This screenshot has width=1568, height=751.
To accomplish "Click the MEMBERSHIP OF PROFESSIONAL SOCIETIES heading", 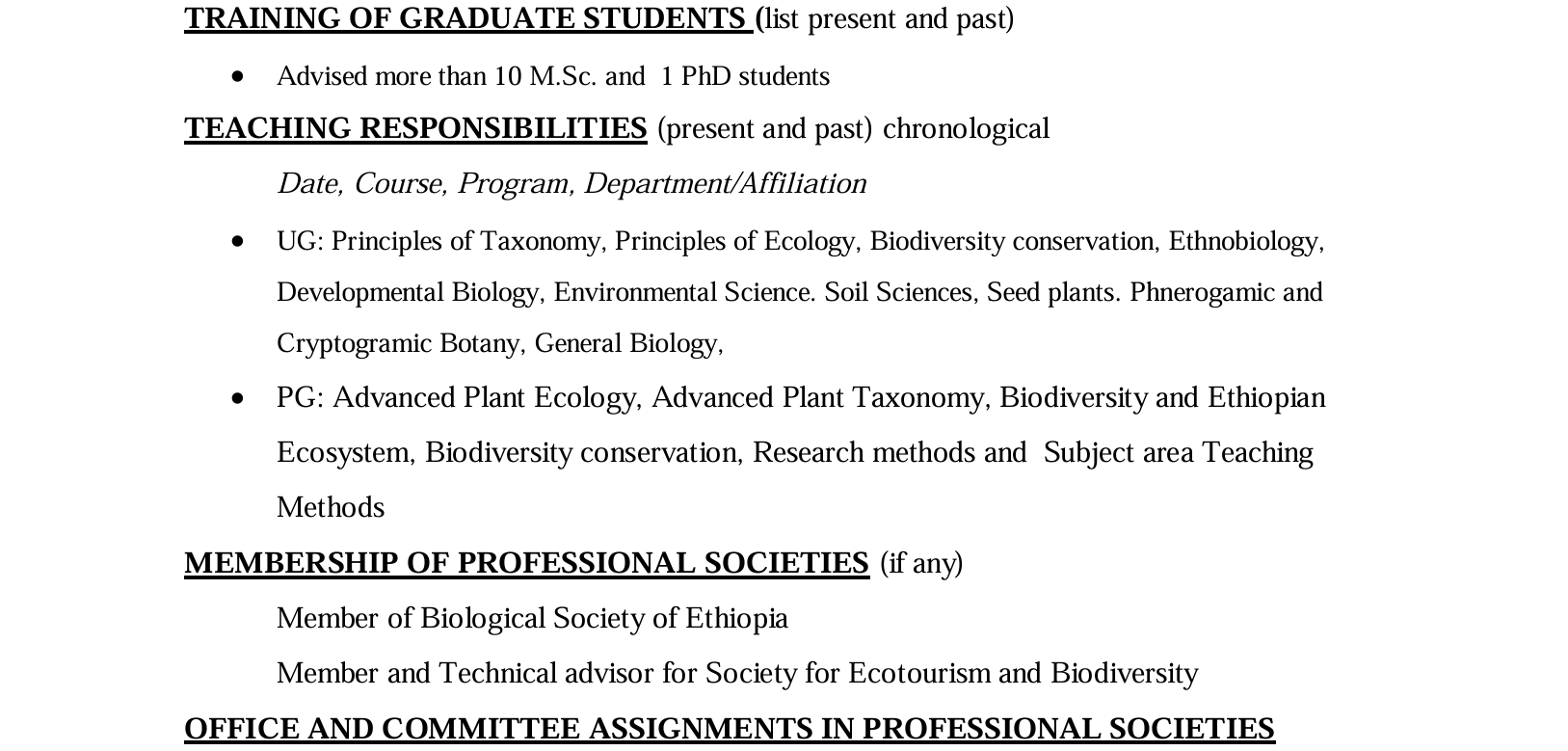I will click(x=526, y=563).
